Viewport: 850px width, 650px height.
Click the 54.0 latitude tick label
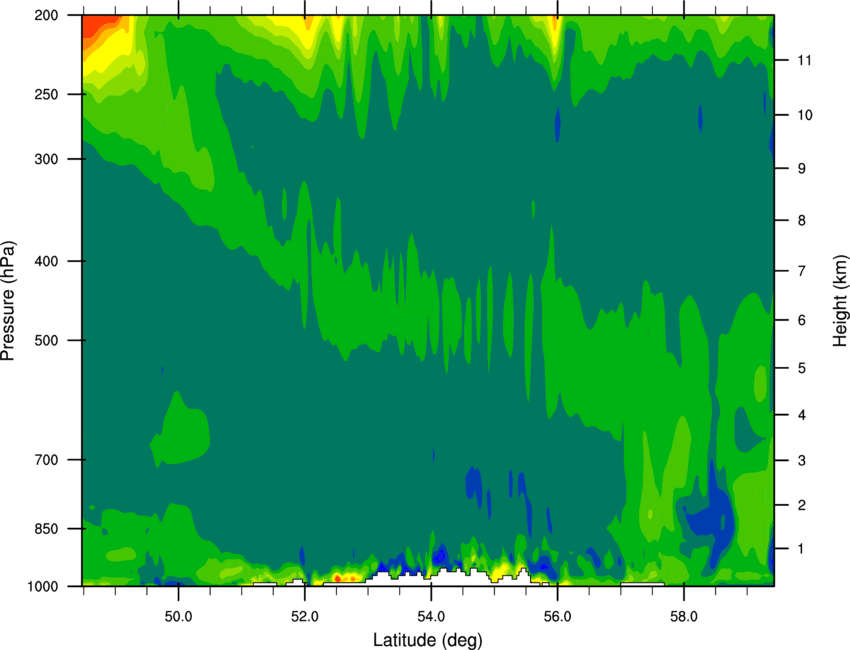coord(431,616)
